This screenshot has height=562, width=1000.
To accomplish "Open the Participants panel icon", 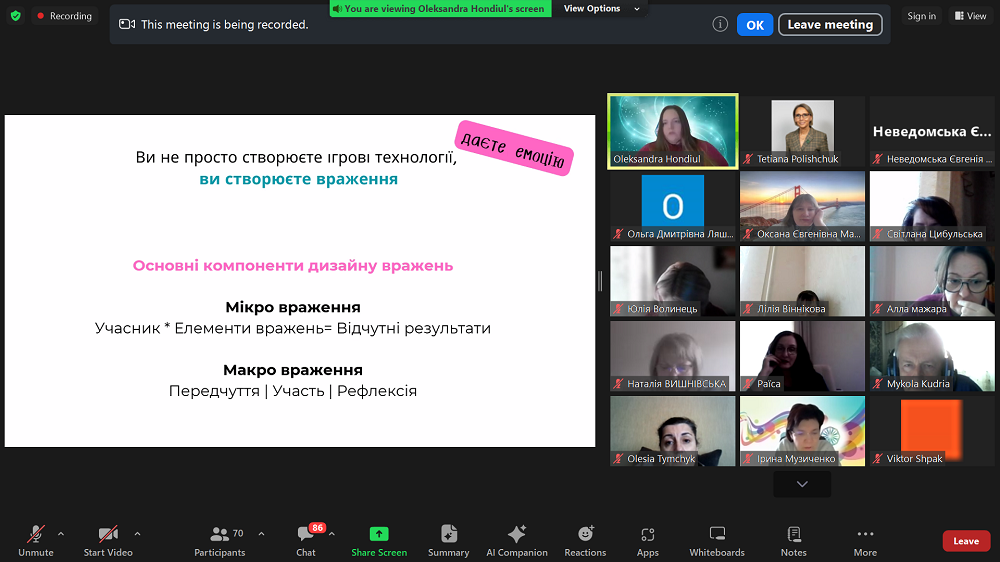I will [x=220, y=534].
